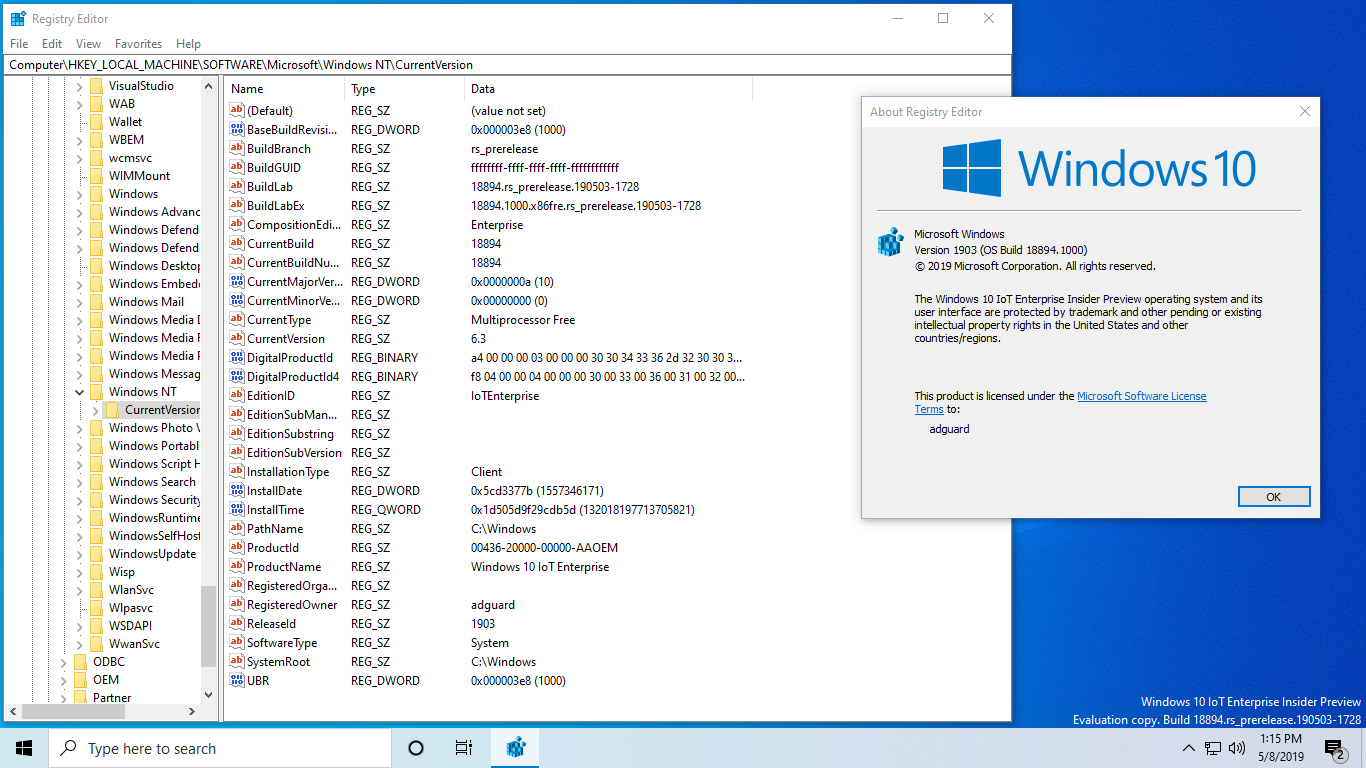1366x768 pixels.
Task: Open the Favorites menu
Action: [138, 44]
